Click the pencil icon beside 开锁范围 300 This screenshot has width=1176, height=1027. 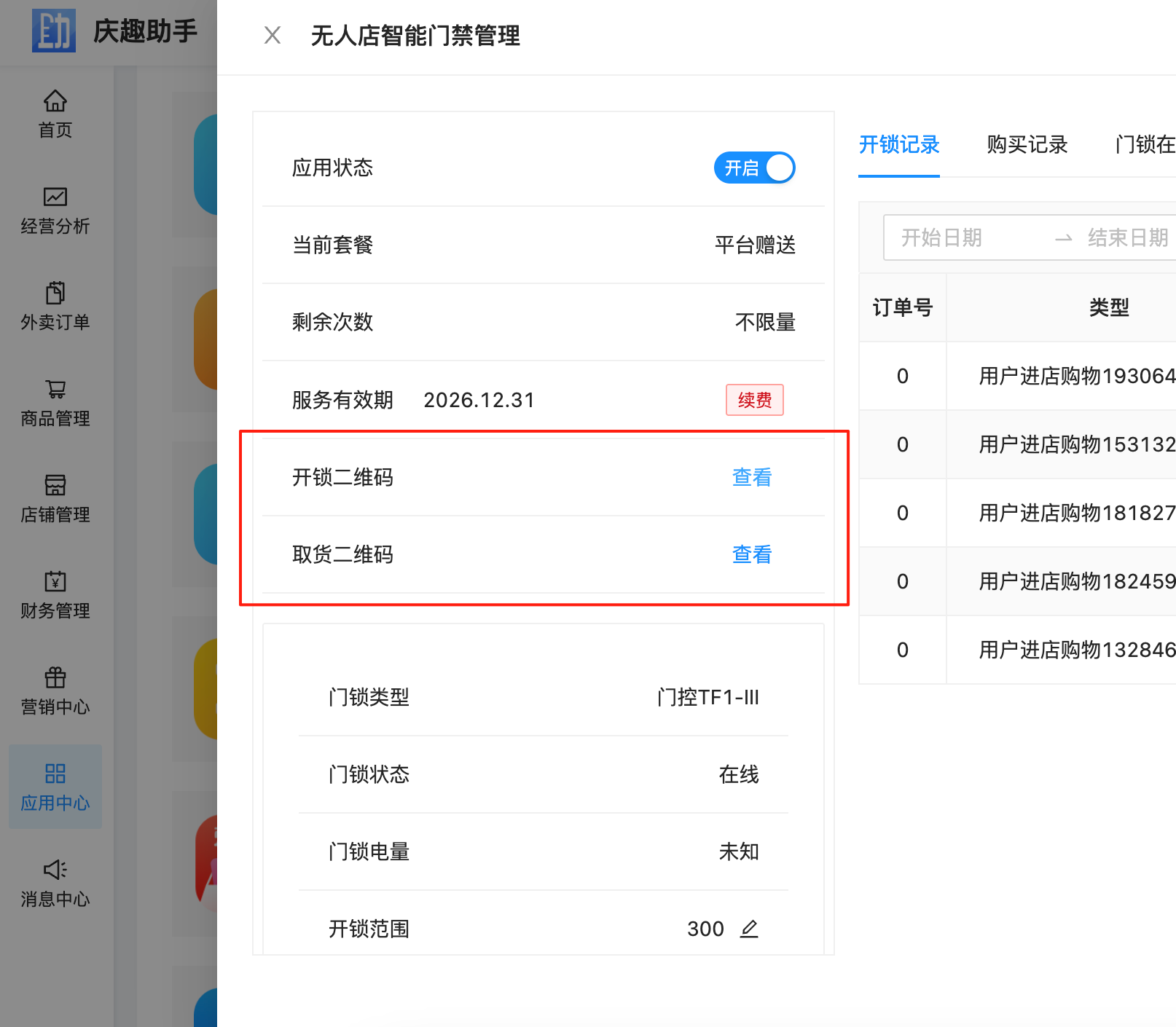[749, 929]
